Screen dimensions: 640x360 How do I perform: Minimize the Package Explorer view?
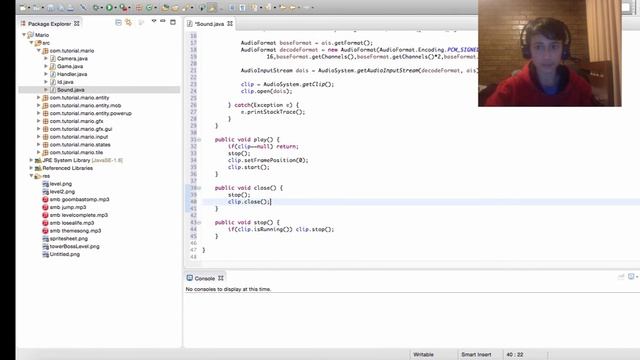[163, 21]
